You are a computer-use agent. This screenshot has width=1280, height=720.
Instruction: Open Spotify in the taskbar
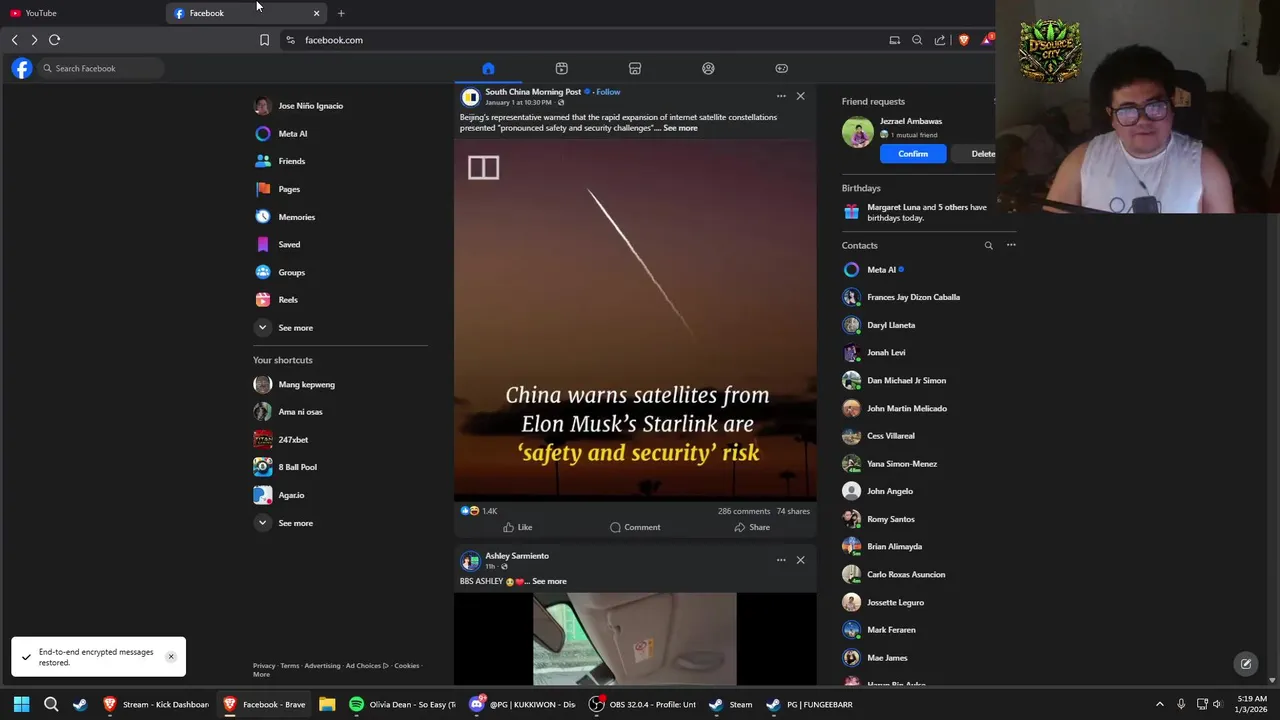[403, 704]
